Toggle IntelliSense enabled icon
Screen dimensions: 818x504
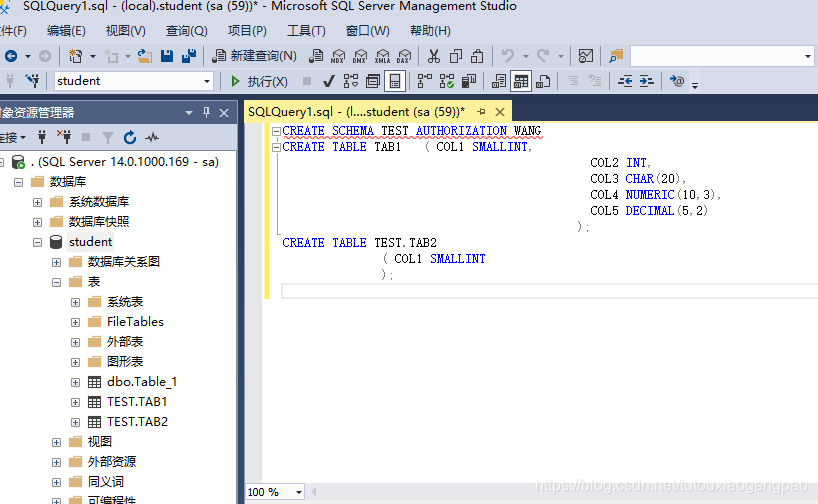point(395,81)
